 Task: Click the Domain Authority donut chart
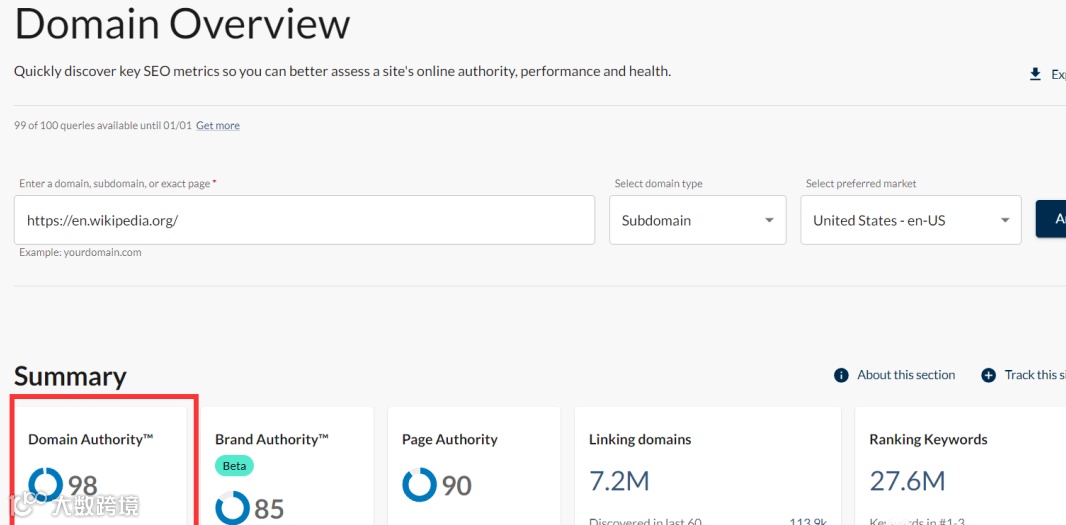click(46, 485)
